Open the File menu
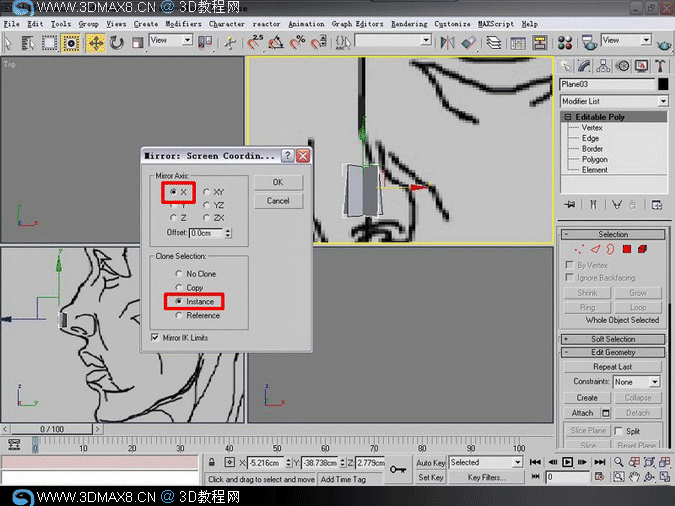Image resolution: width=675 pixels, height=506 pixels. [11, 24]
